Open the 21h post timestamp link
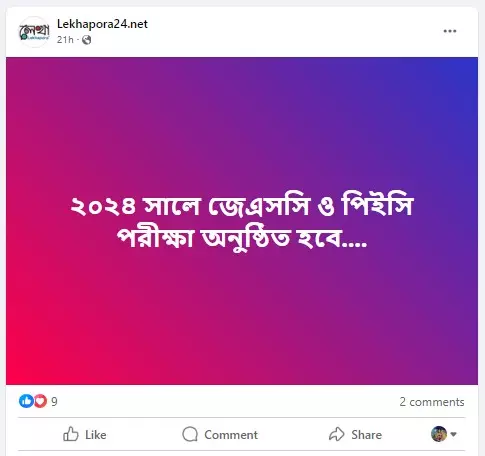This screenshot has height=456, width=485. (x=65, y=40)
